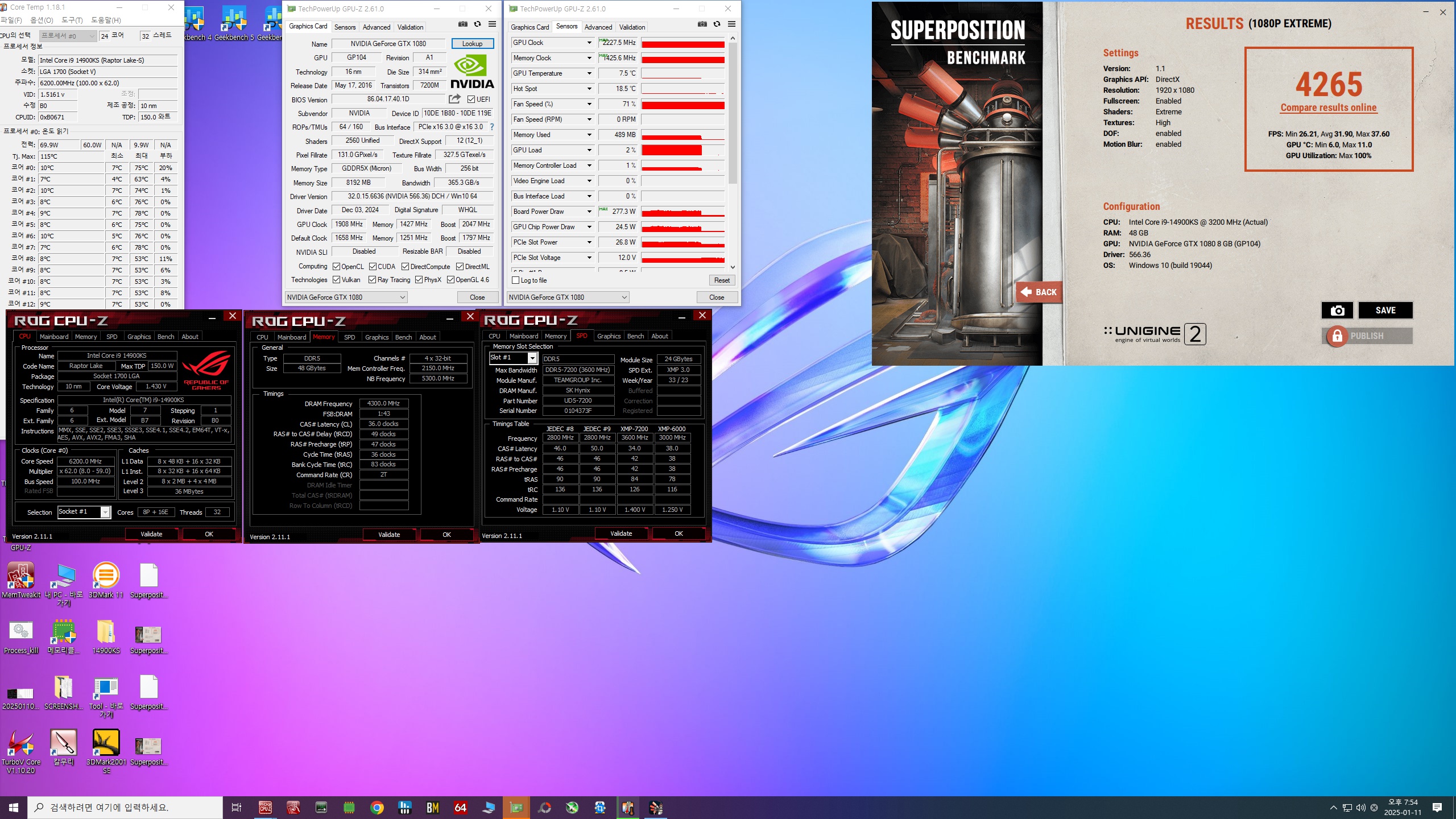Open the MemTweakIt desktop icon
The width and height of the screenshot is (1456, 819).
21,580
